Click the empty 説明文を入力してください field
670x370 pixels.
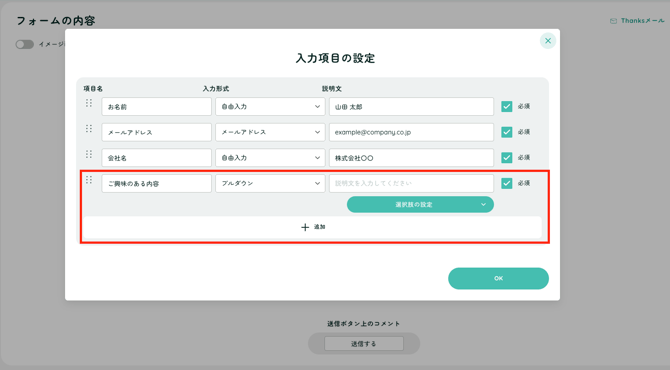coord(411,183)
